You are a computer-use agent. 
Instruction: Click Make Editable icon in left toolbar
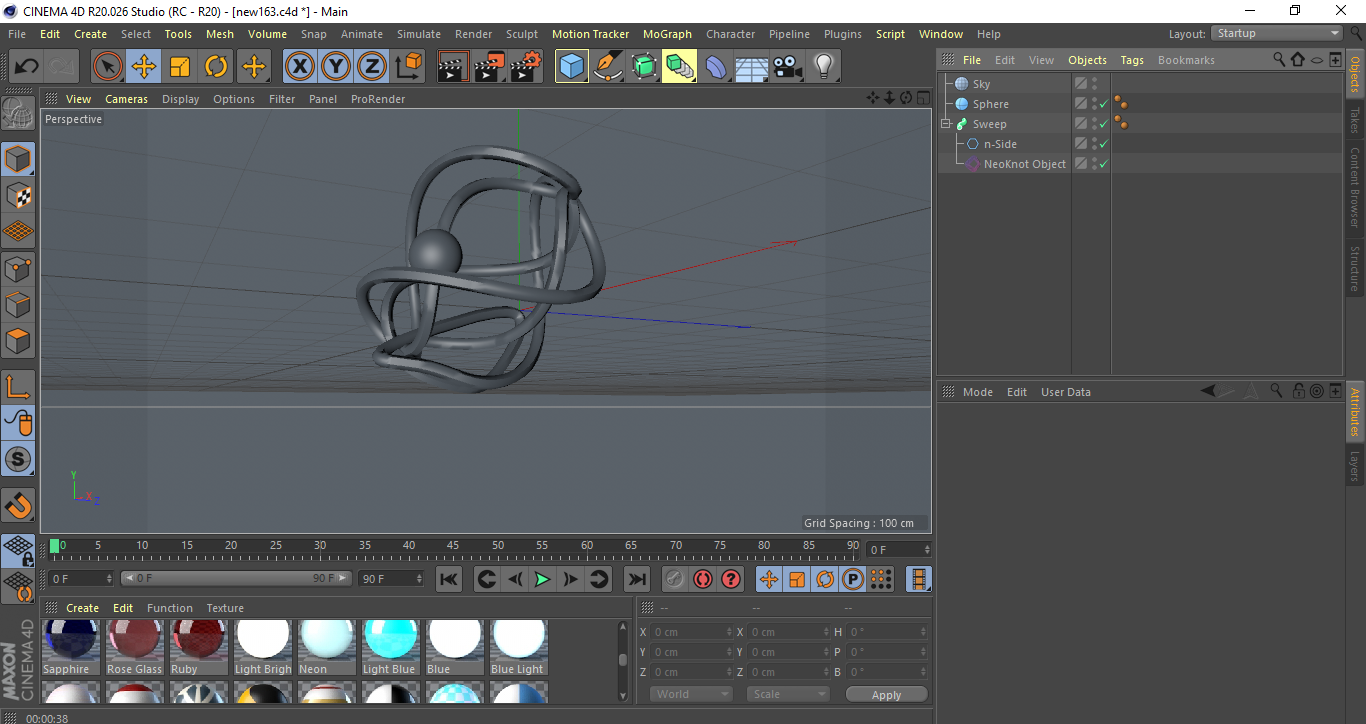pos(18,114)
